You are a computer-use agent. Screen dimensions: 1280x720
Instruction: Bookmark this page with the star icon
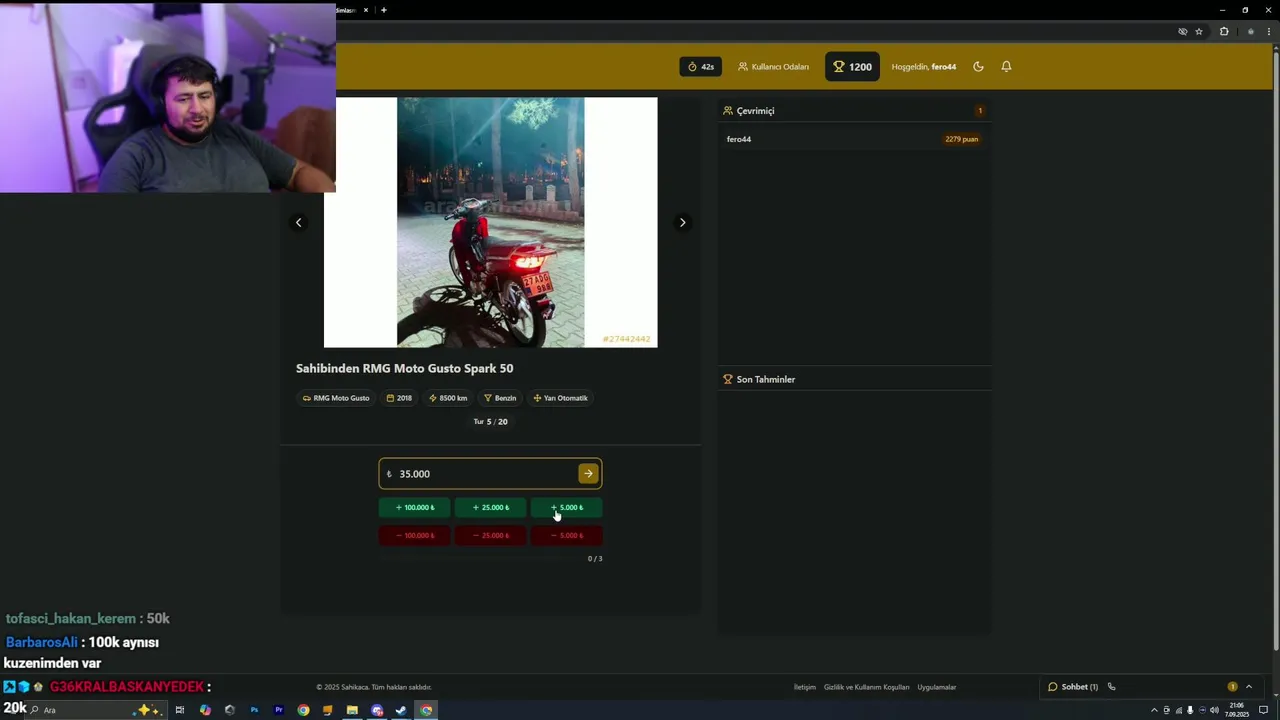[1199, 32]
